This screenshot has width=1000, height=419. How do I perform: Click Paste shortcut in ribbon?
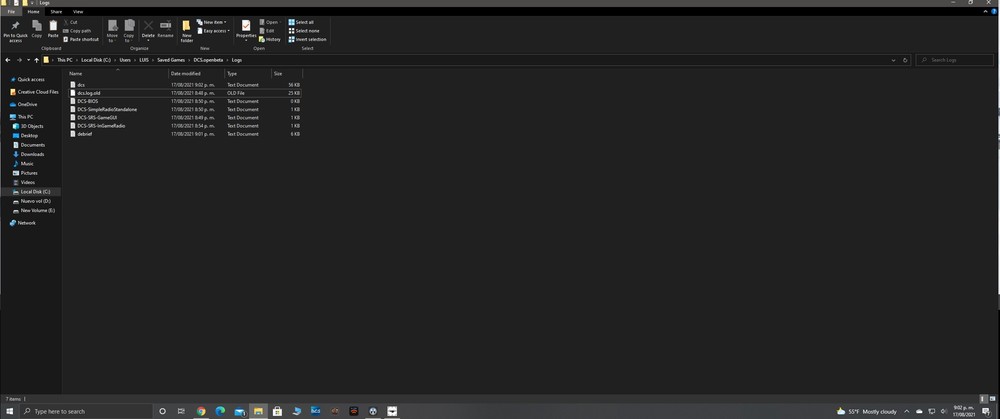(81, 40)
